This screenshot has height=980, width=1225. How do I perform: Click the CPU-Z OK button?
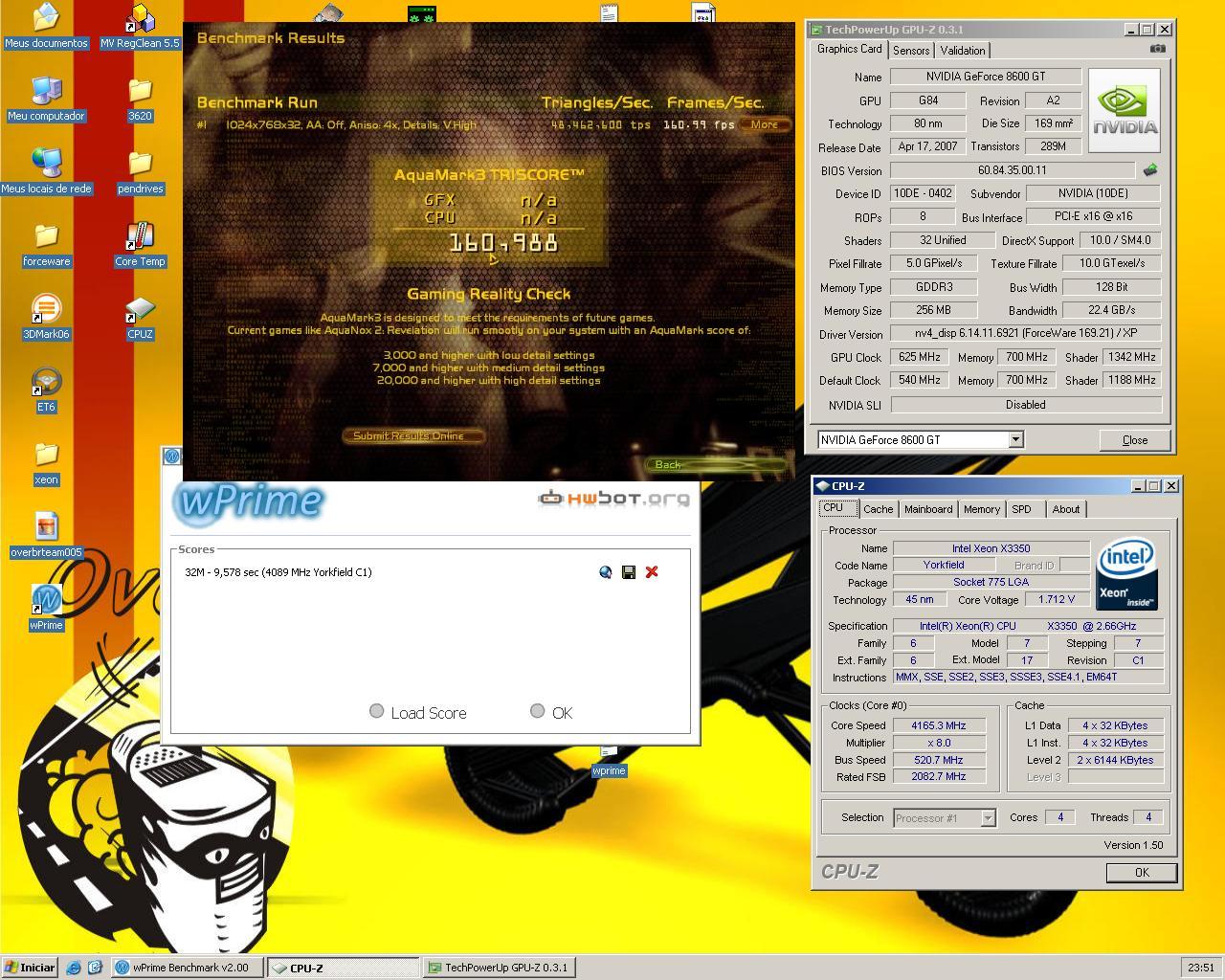pos(1142,872)
